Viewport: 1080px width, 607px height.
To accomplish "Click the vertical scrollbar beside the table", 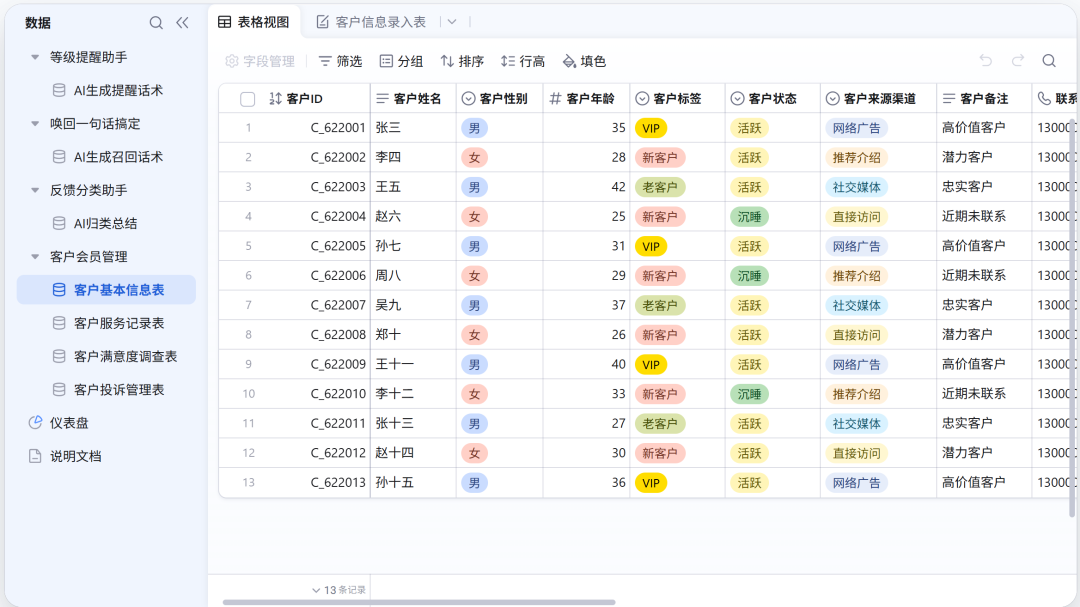I will coord(1072,317).
